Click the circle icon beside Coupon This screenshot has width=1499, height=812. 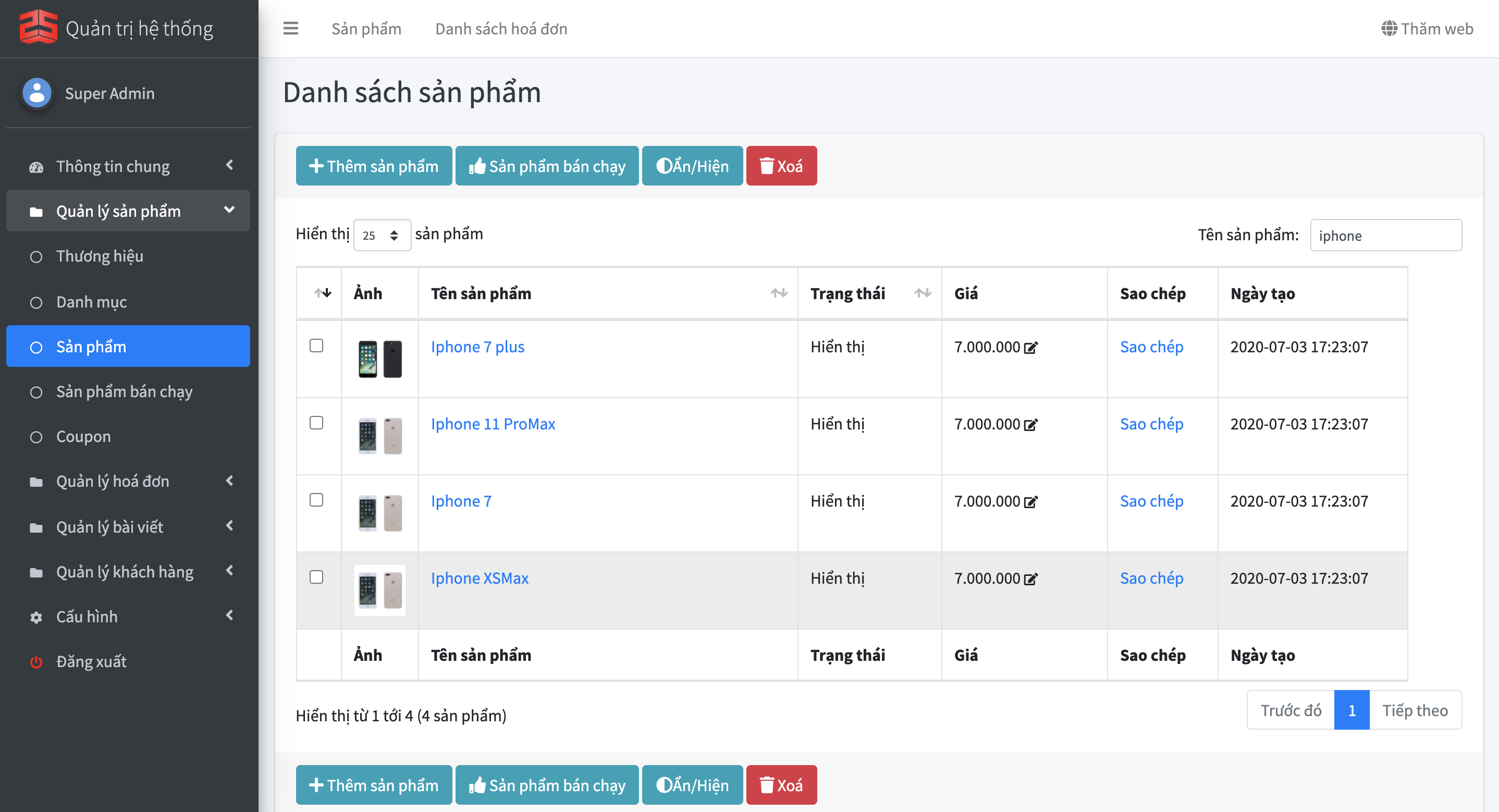click(36, 437)
